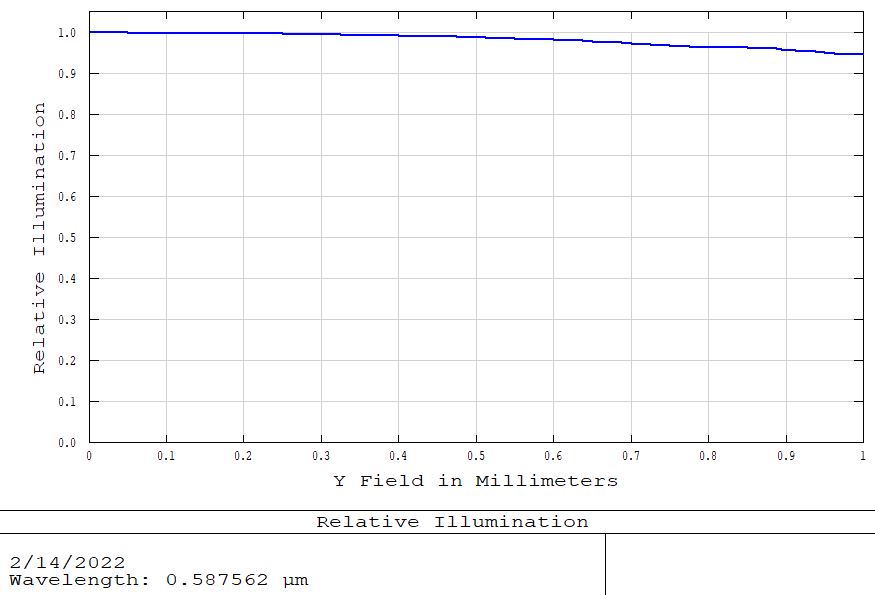Click the 0.9 tick label on the y-axis

[x=66, y=74]
